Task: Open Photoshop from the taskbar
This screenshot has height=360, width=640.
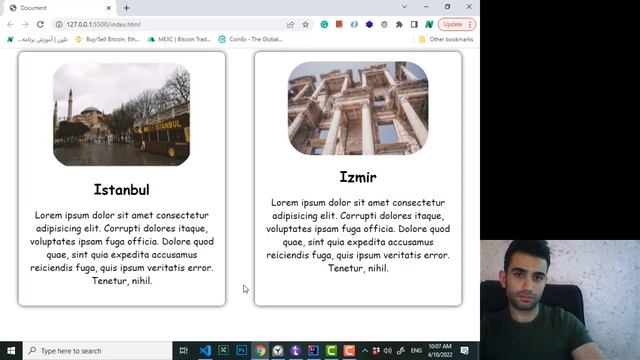Action: (242, 351)
